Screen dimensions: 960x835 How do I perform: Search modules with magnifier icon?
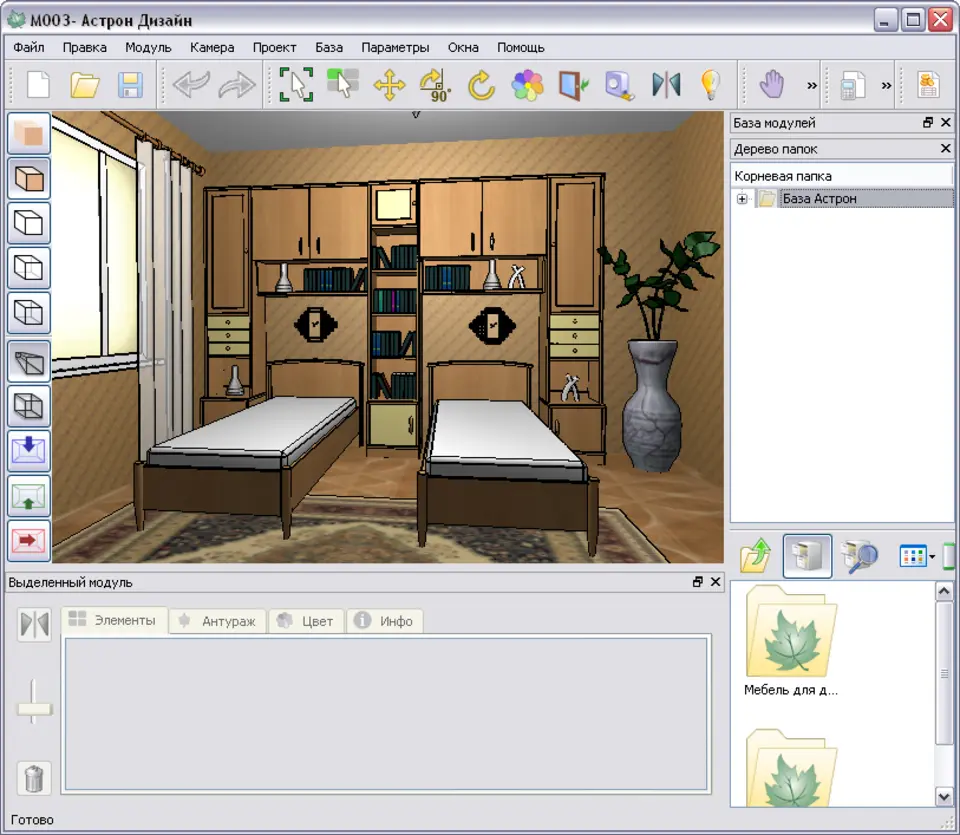click(859, 556)
